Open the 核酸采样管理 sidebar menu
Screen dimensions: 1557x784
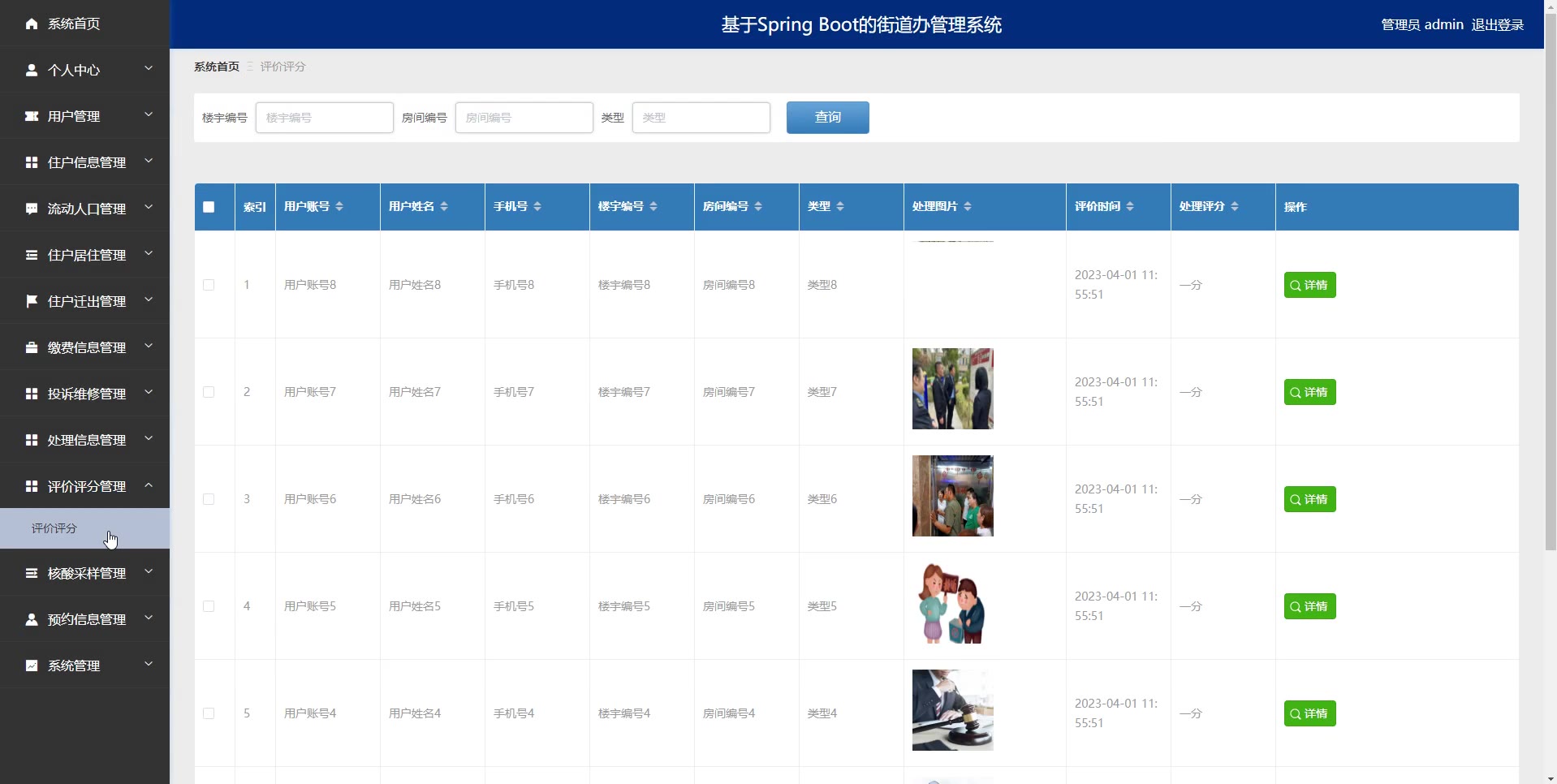[x=84, y=573]
